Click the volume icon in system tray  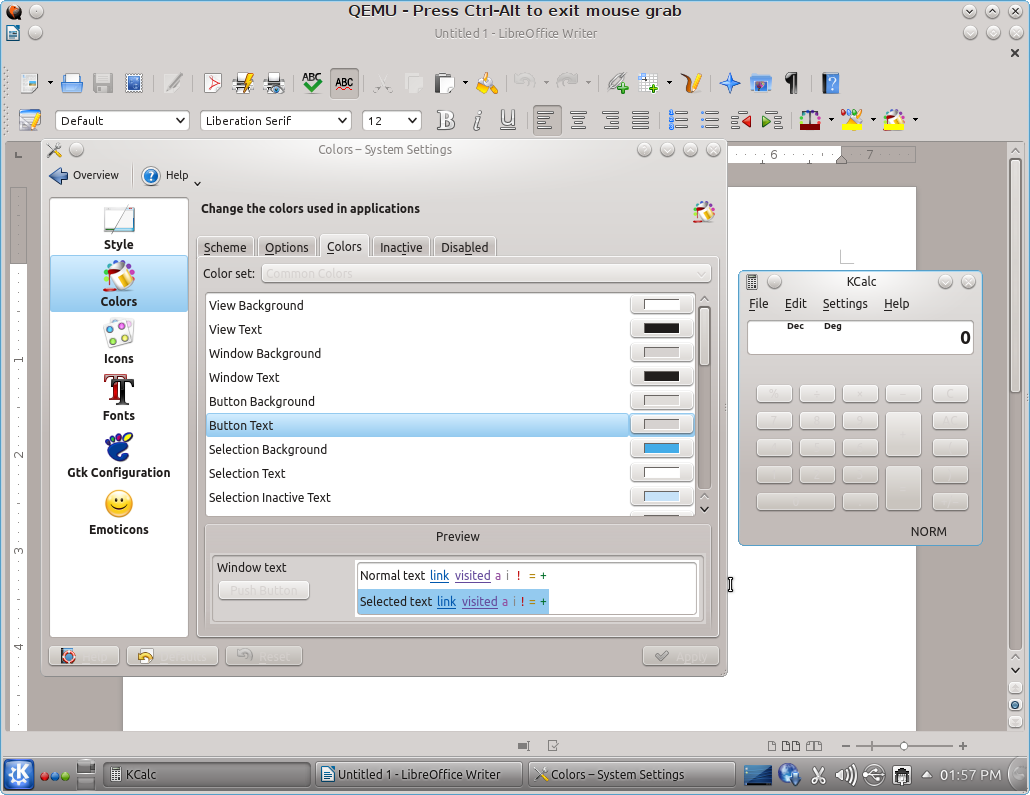pos(845,774)
